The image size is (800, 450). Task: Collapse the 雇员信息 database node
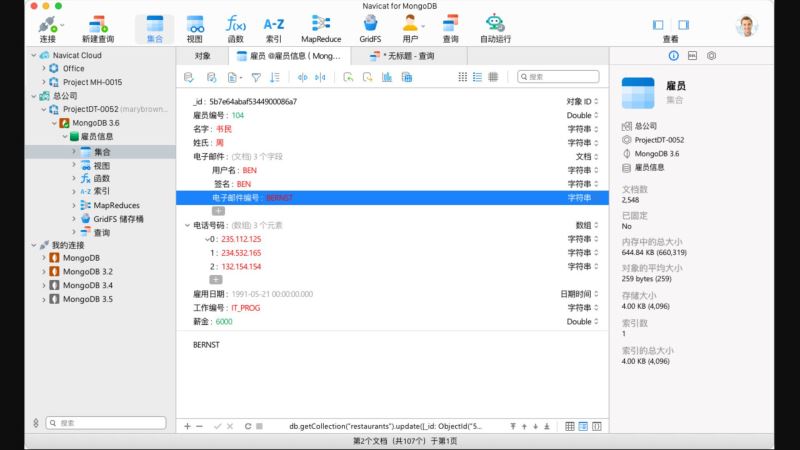65,136
